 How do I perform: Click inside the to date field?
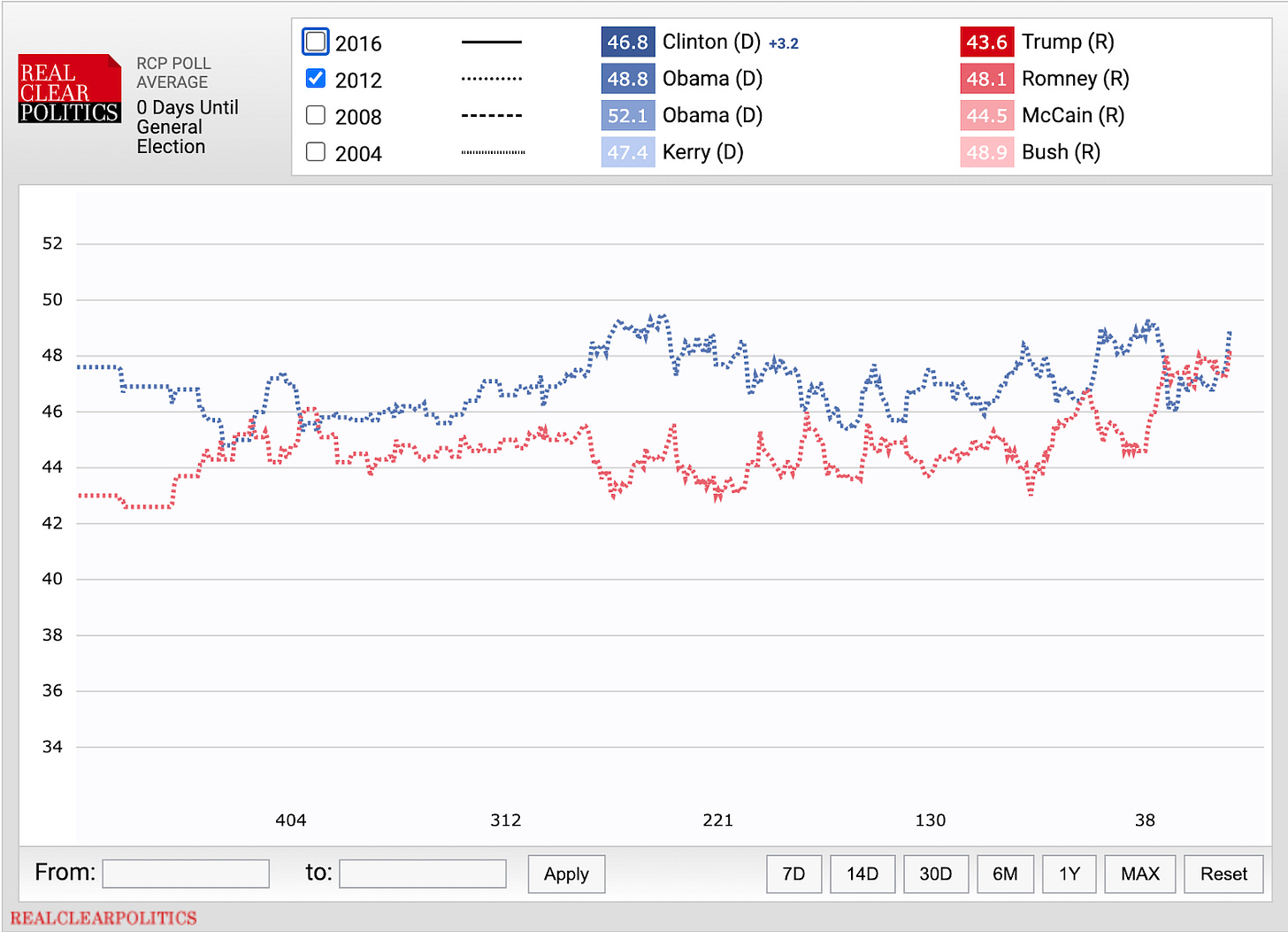423,874
